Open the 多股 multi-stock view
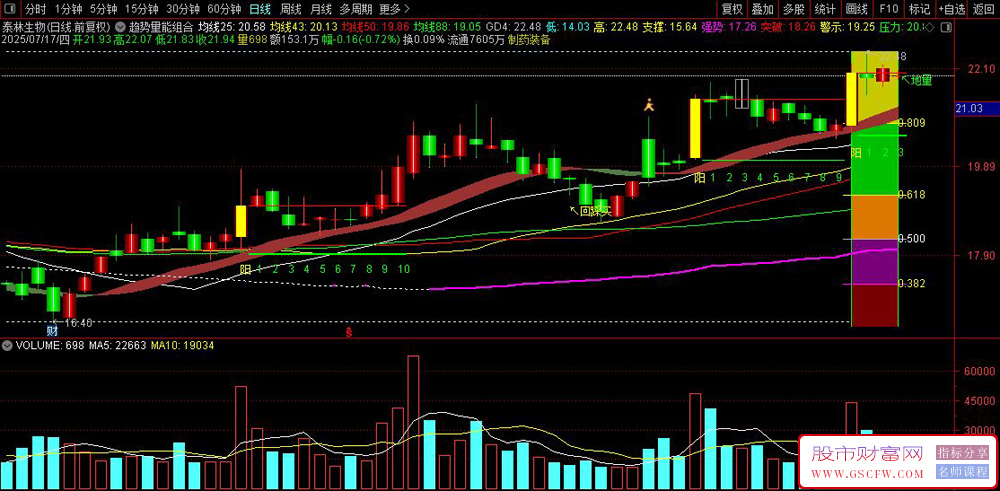Screen dimensions: 1000x491 [x=794, y=9]
